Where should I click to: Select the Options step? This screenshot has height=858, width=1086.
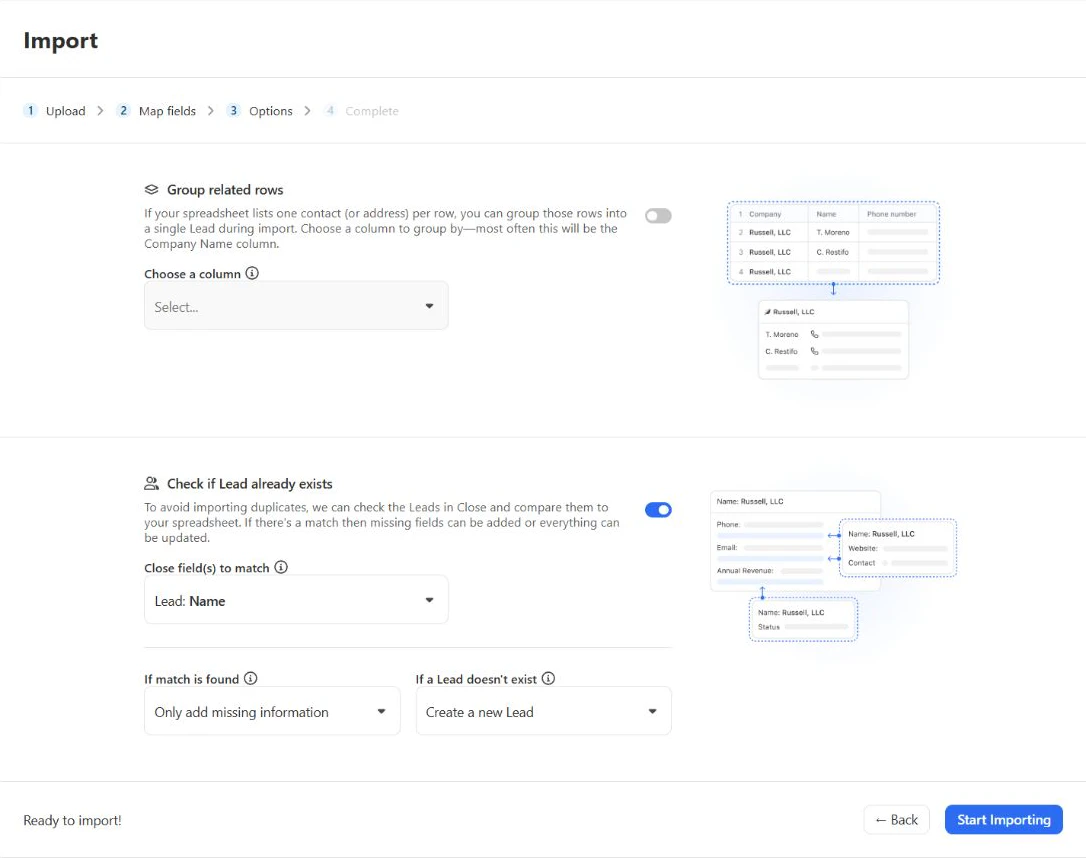pos(271,111)
